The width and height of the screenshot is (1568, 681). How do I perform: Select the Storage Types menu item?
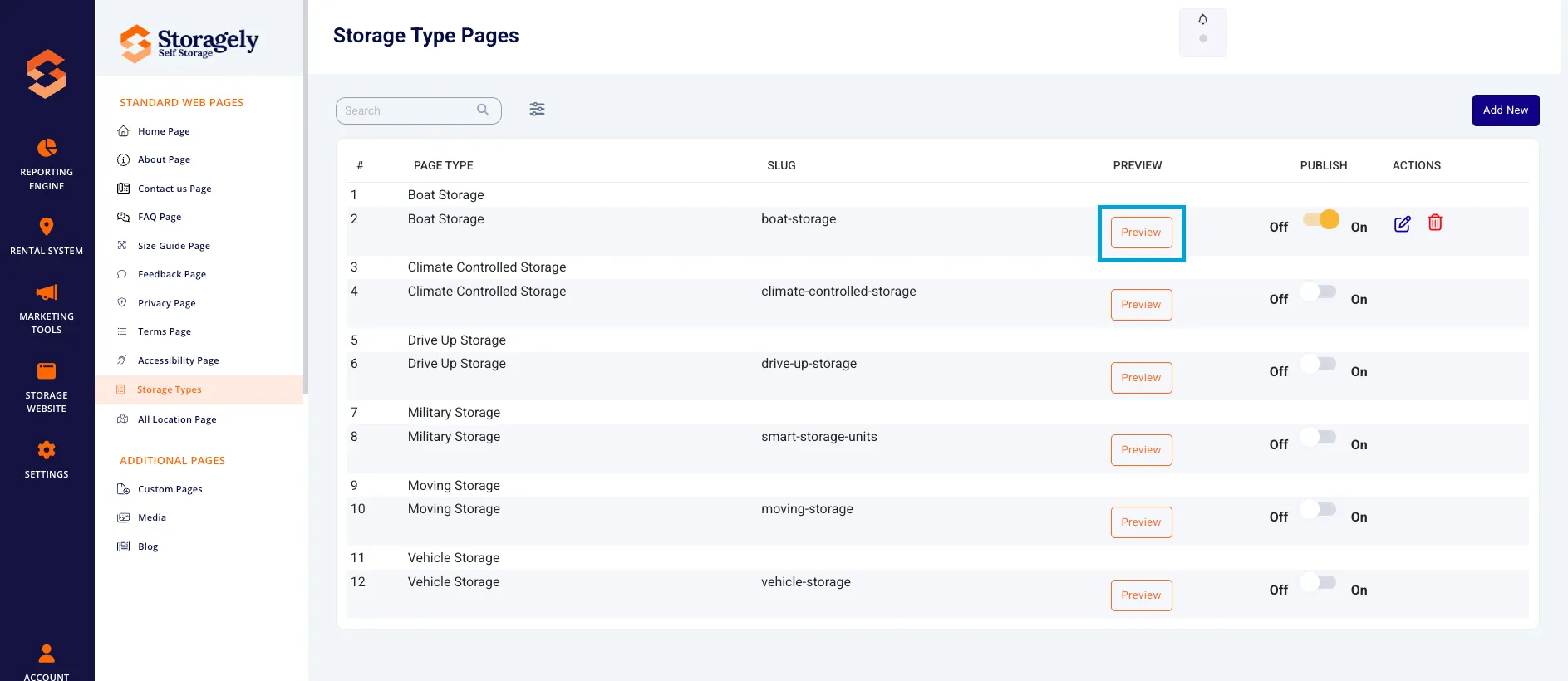(199, 389)
